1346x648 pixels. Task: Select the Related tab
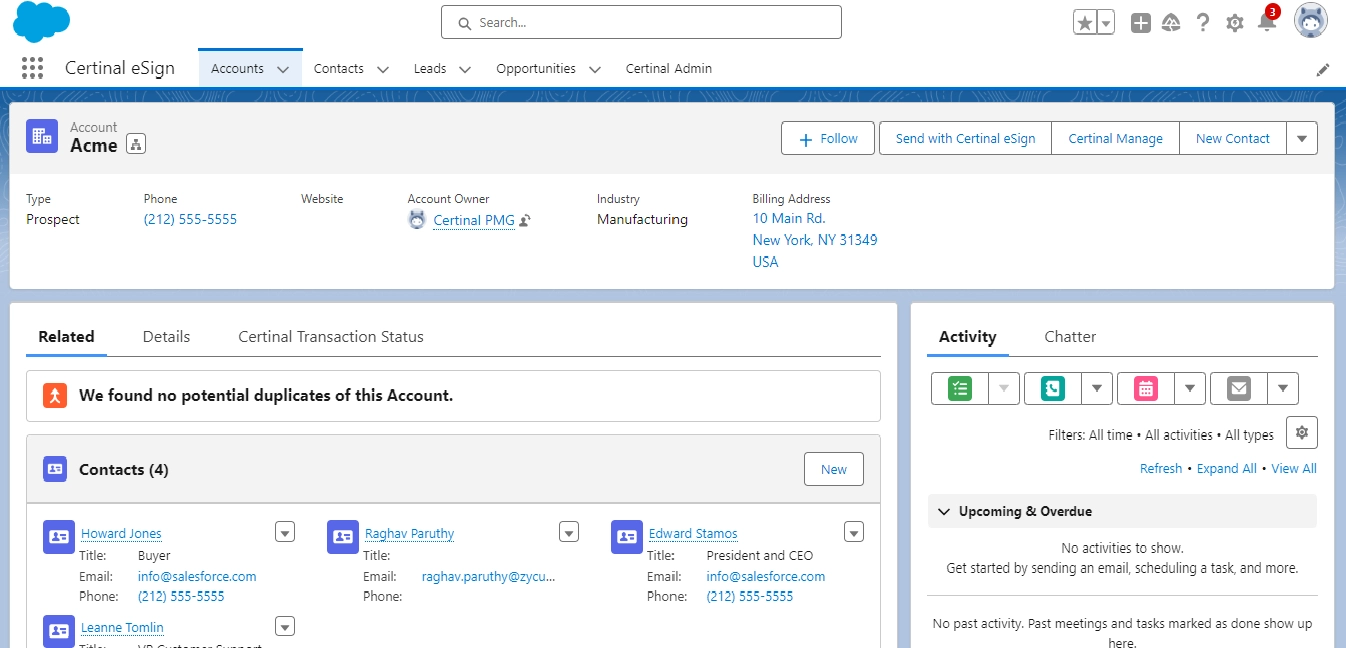pyautogui.click(x=66, y=337)
